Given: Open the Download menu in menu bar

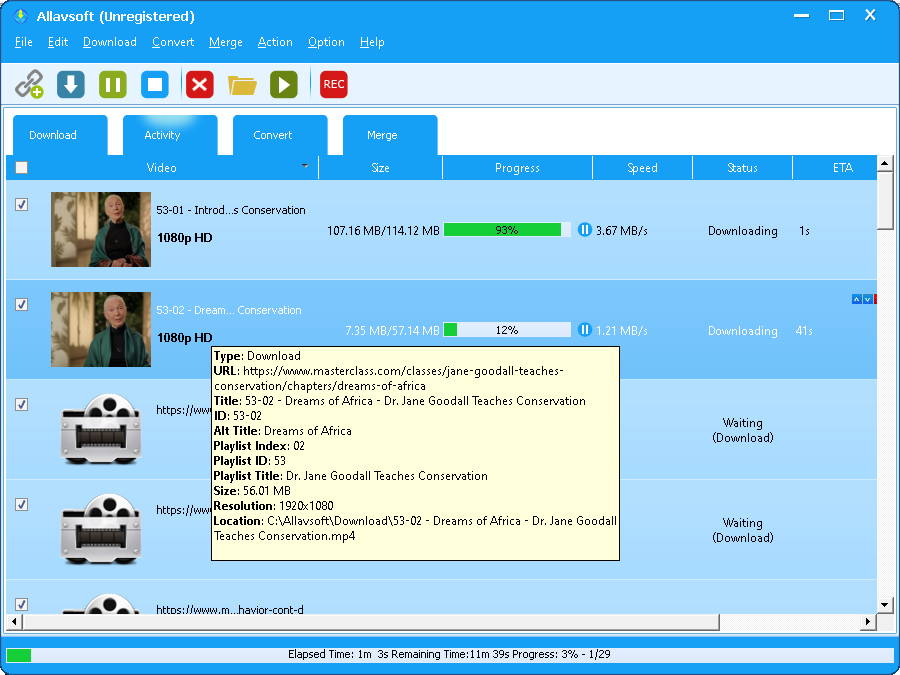Looking at the screenshot, I should pos(110,42).
